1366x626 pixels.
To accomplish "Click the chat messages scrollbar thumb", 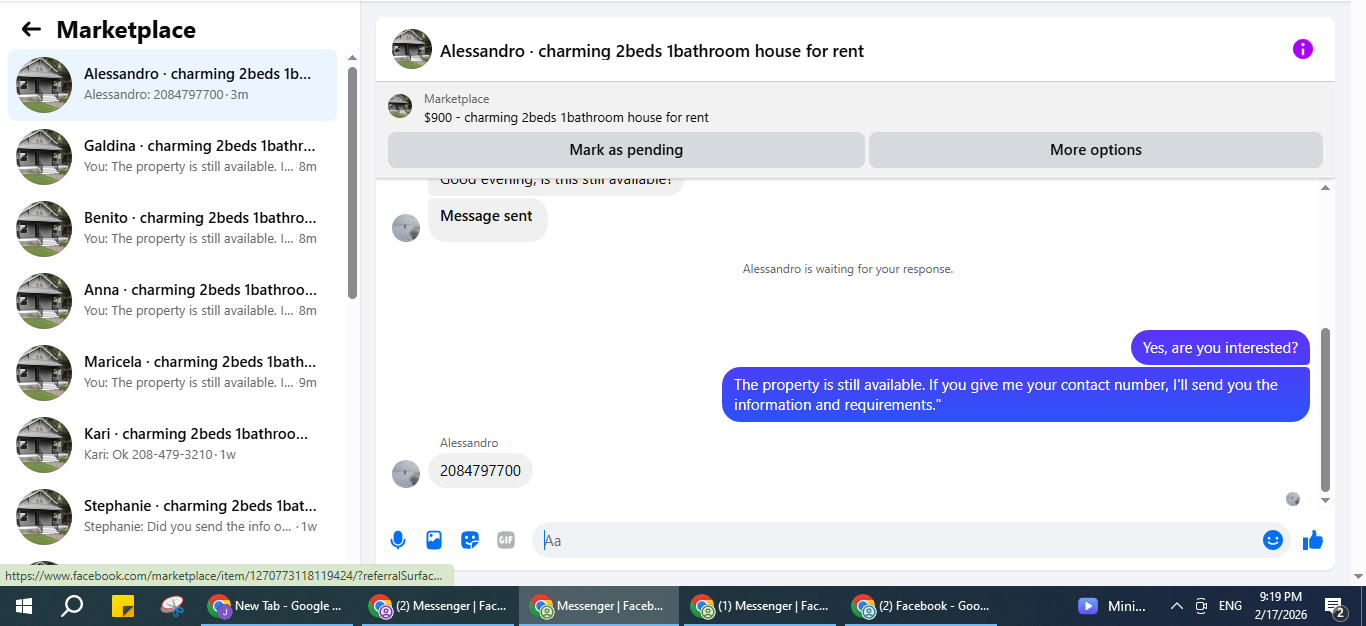I will coord(1326,410).
